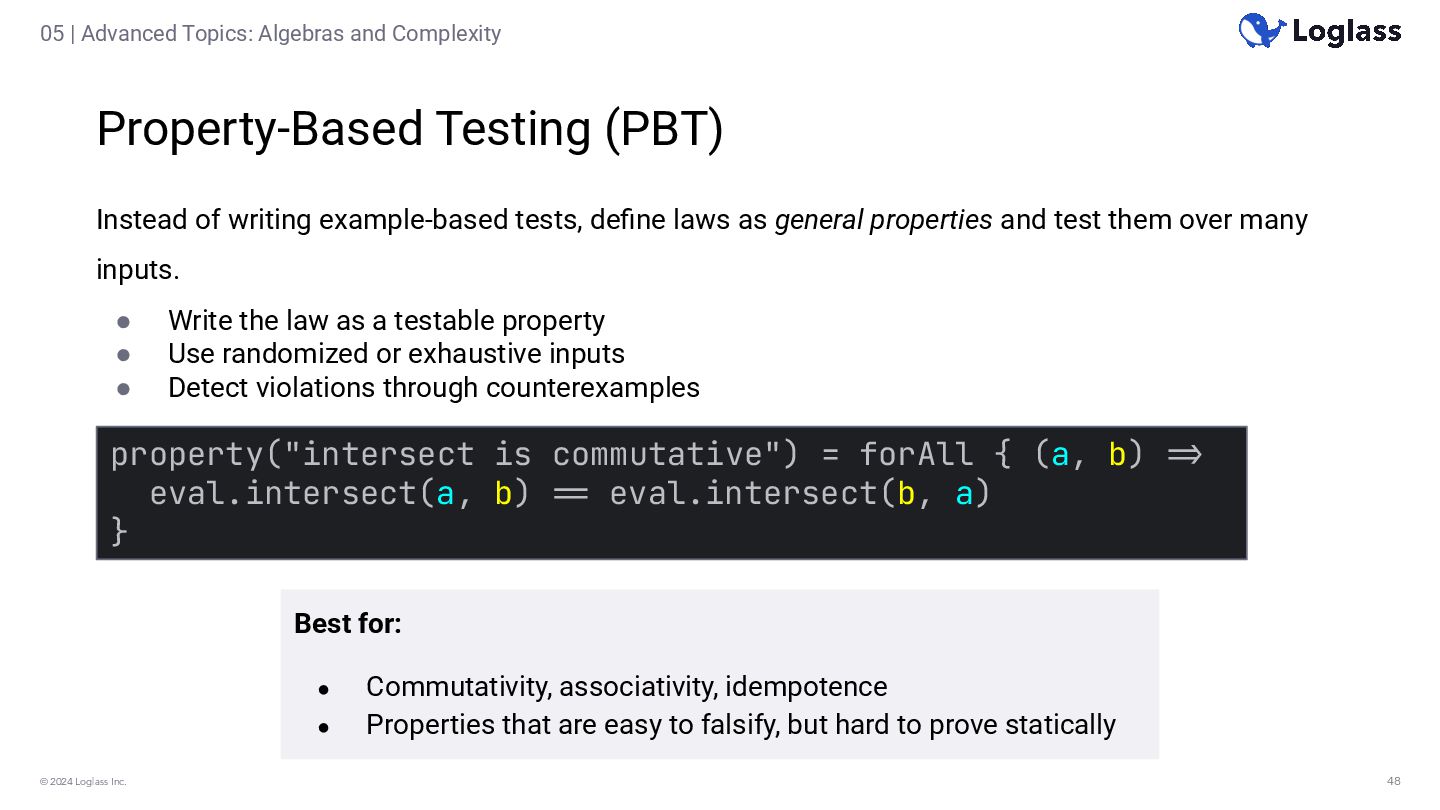Click the word "inputs." on the second paragraph line
The height and width of the screenshot is (810, 1440).
click(x=138, y=270)
